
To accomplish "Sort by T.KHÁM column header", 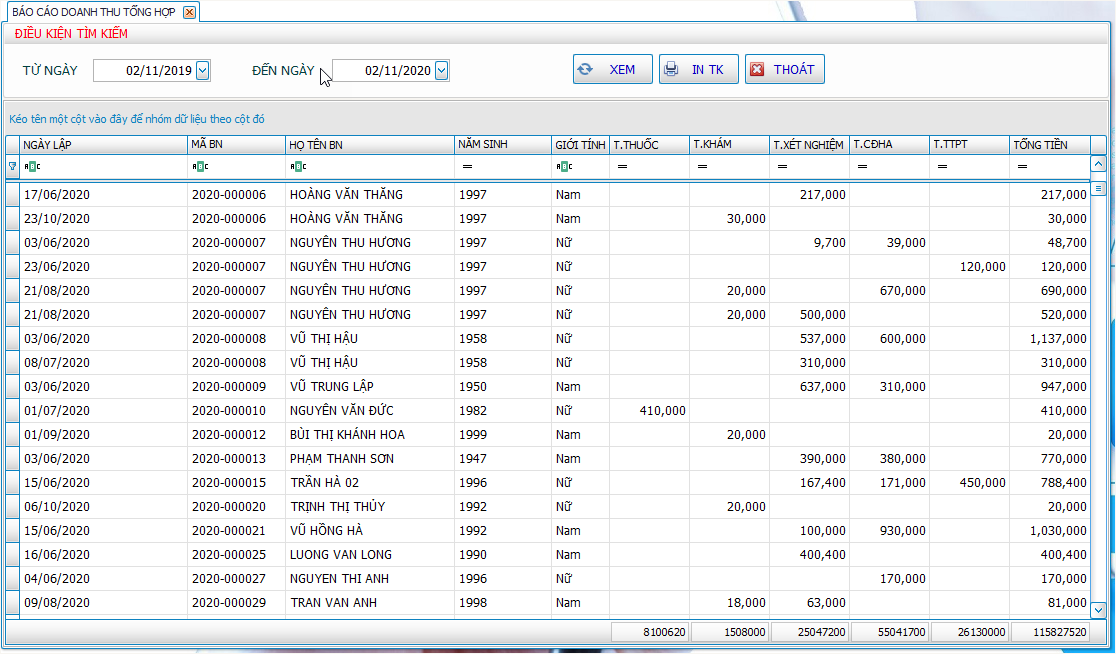I will point(730,144).
